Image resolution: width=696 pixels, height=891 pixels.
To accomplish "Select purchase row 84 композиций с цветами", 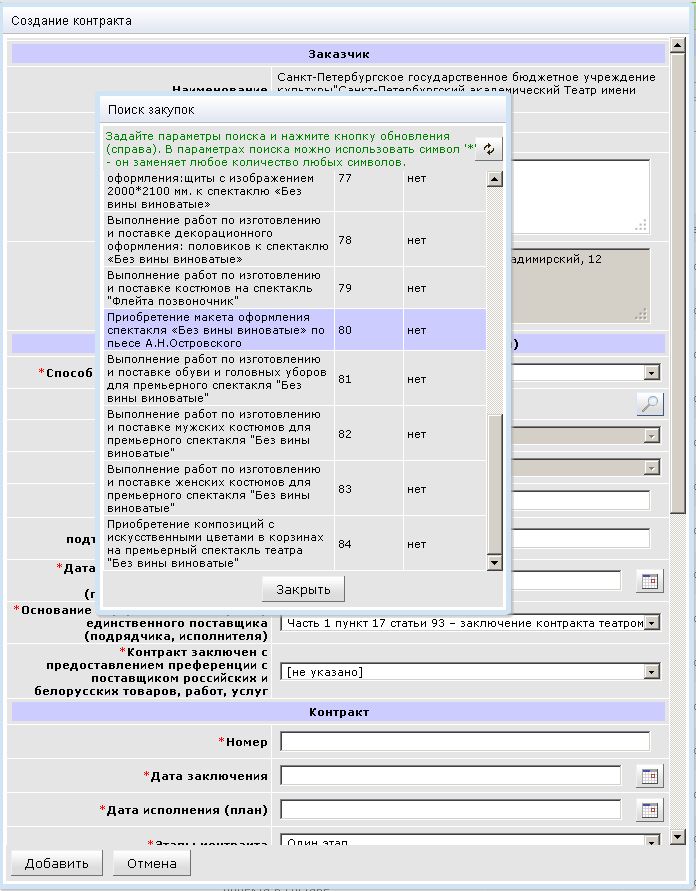I will point(295,544).
